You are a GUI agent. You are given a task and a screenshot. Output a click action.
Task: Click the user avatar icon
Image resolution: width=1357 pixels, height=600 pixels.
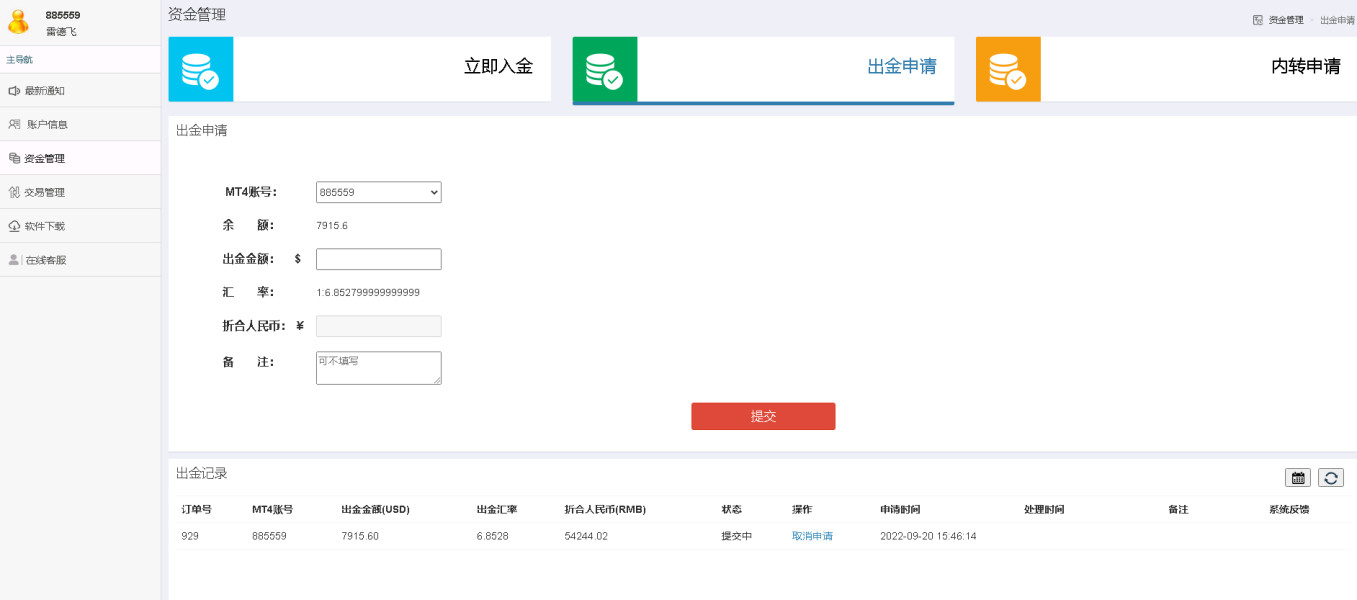(x=18, y=22)
